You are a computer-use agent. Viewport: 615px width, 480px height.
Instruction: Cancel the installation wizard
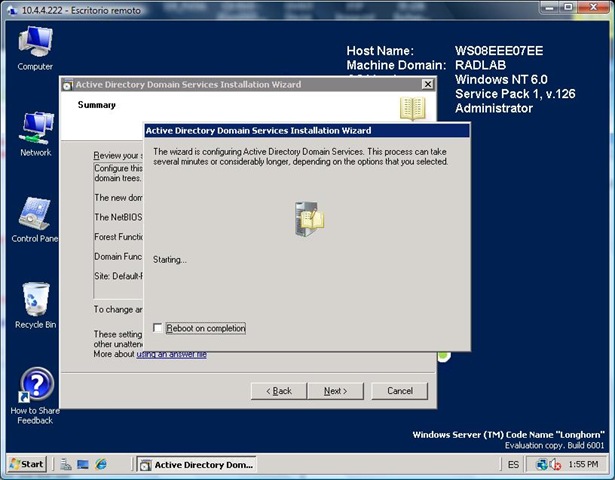point(399,391)
